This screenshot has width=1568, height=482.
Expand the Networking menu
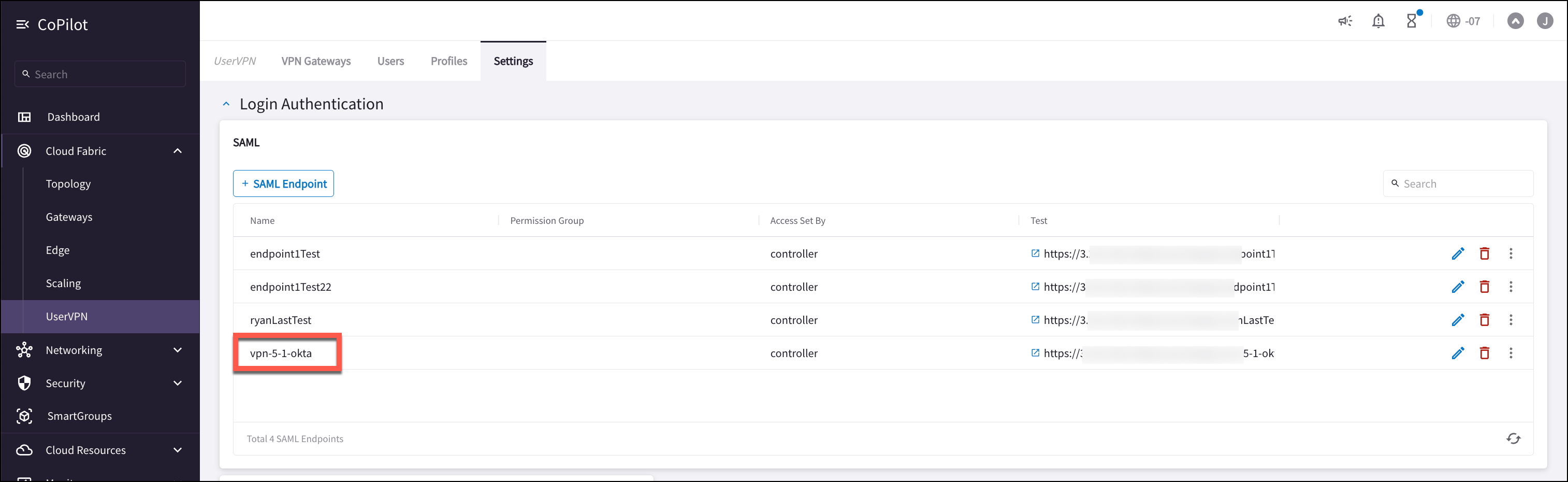pyautogui.click(x=178, y=350)
